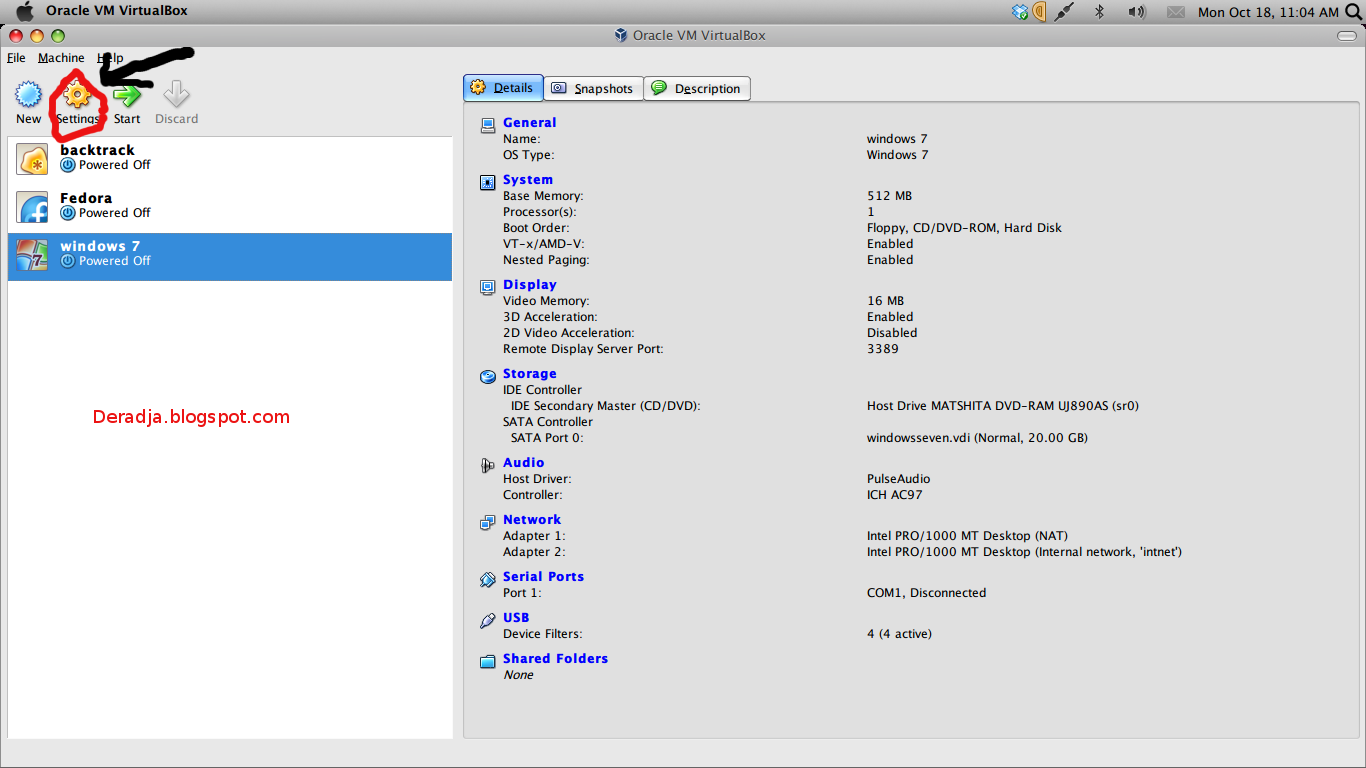Switch to the Details tab
Viewport: 1366px width, 768px height.
click(503, 88)
